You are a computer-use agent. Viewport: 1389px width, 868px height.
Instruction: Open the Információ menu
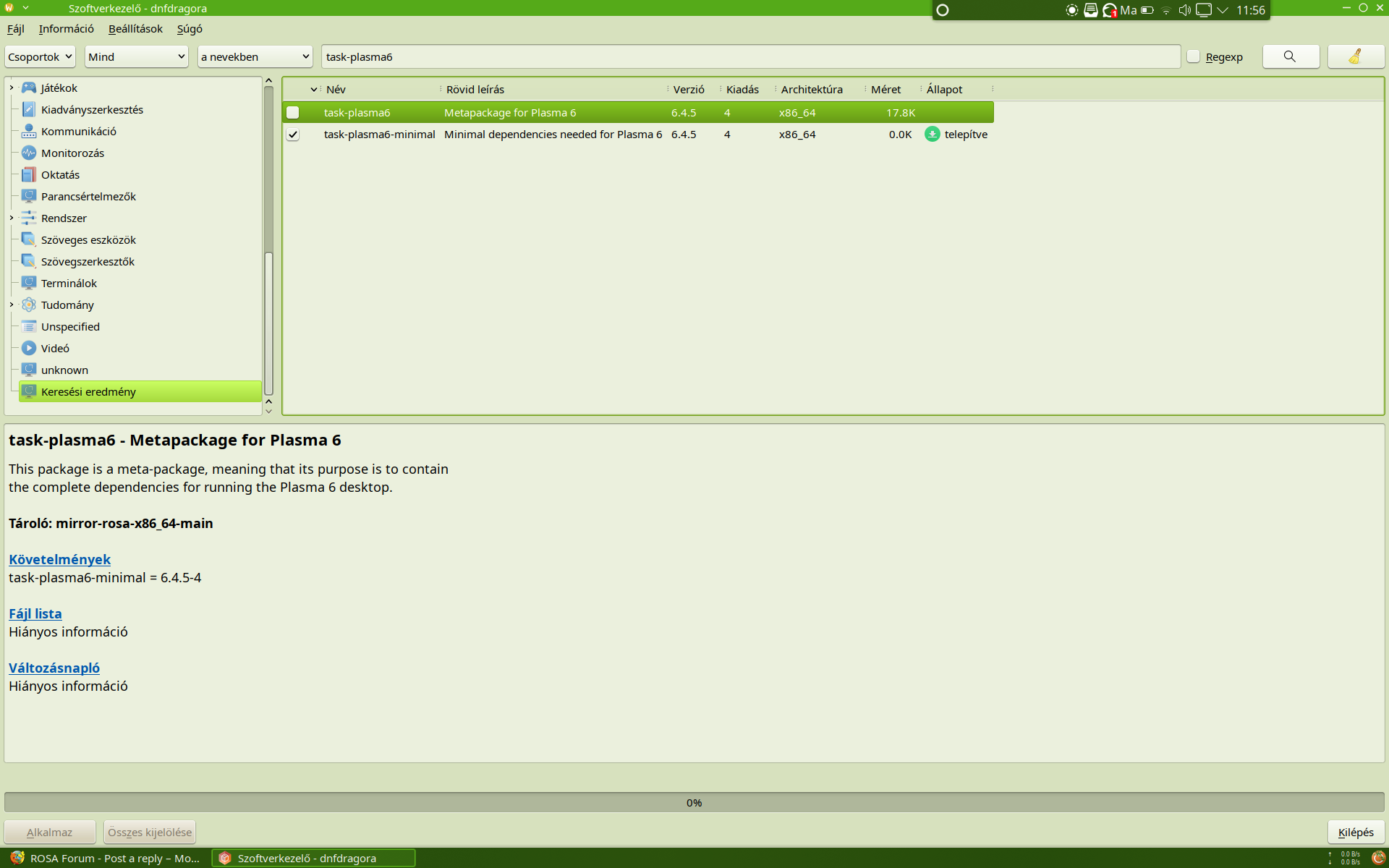pos(66,29)
